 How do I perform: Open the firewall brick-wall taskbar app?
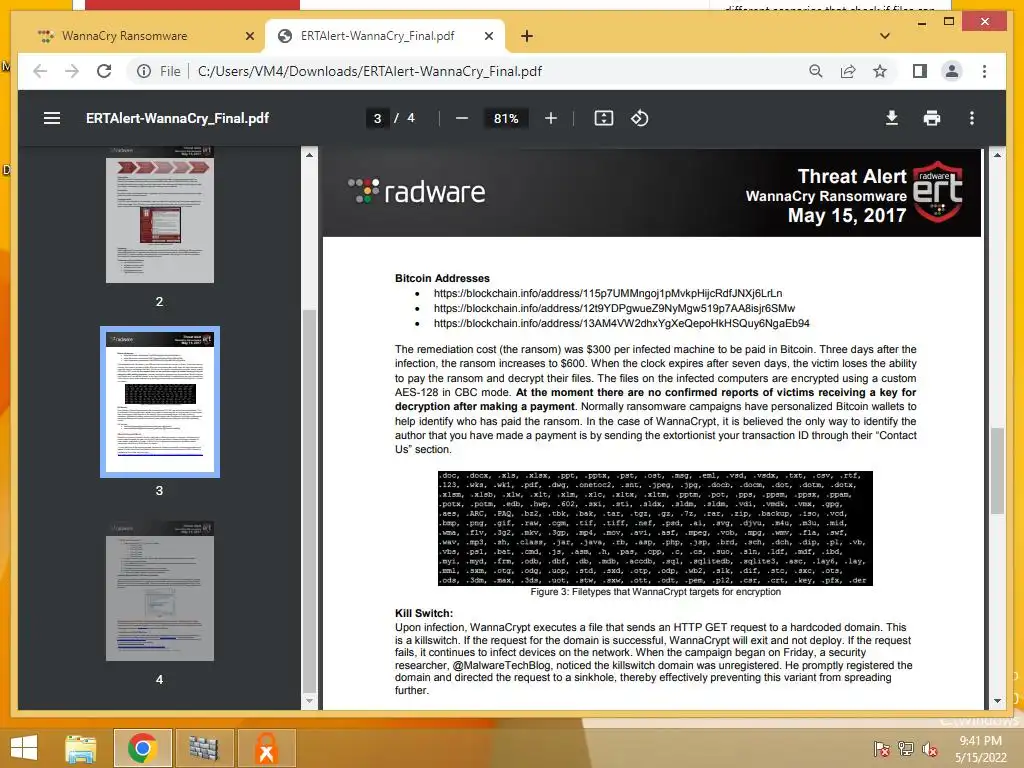coord(204,748)
